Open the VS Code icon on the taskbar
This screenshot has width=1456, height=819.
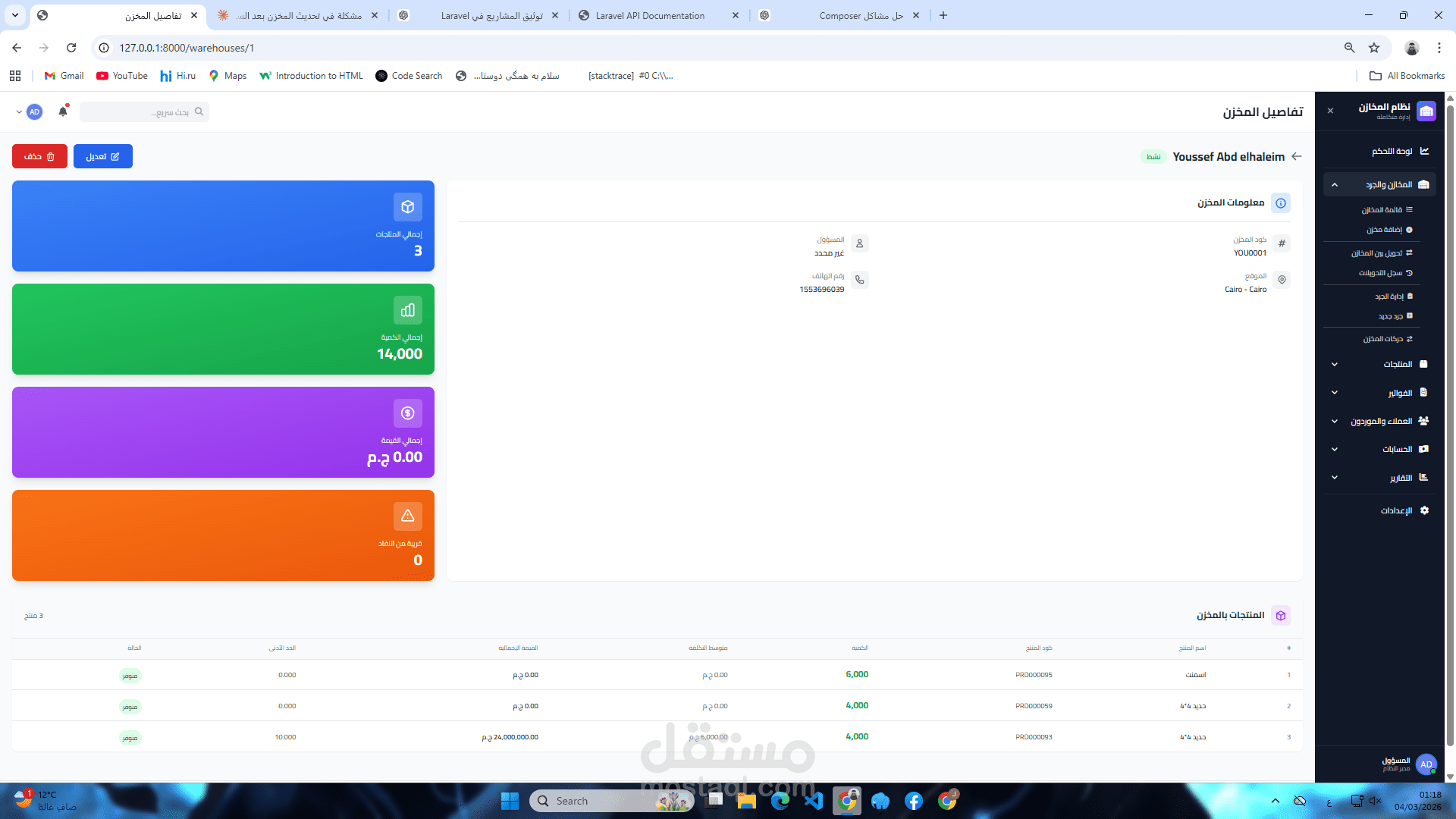814,801
